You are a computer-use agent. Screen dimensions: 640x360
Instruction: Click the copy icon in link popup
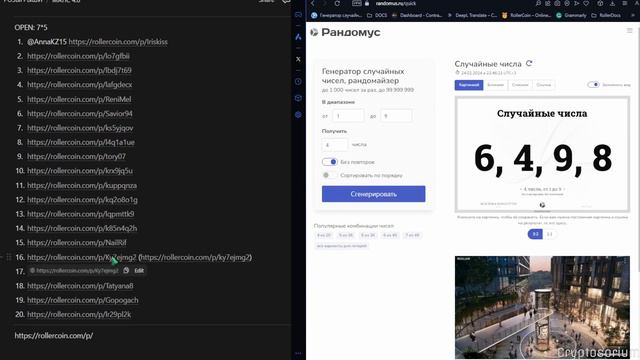coord(126,271)
